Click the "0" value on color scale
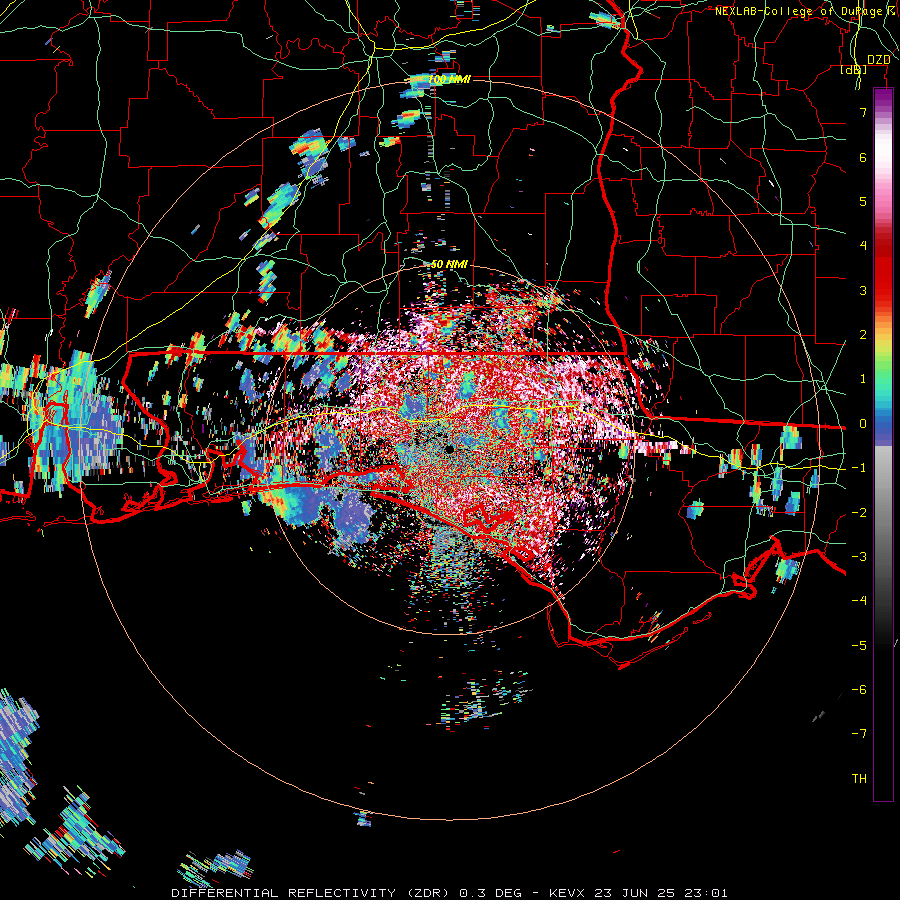900x900 pixels. (x=863, y=424)
